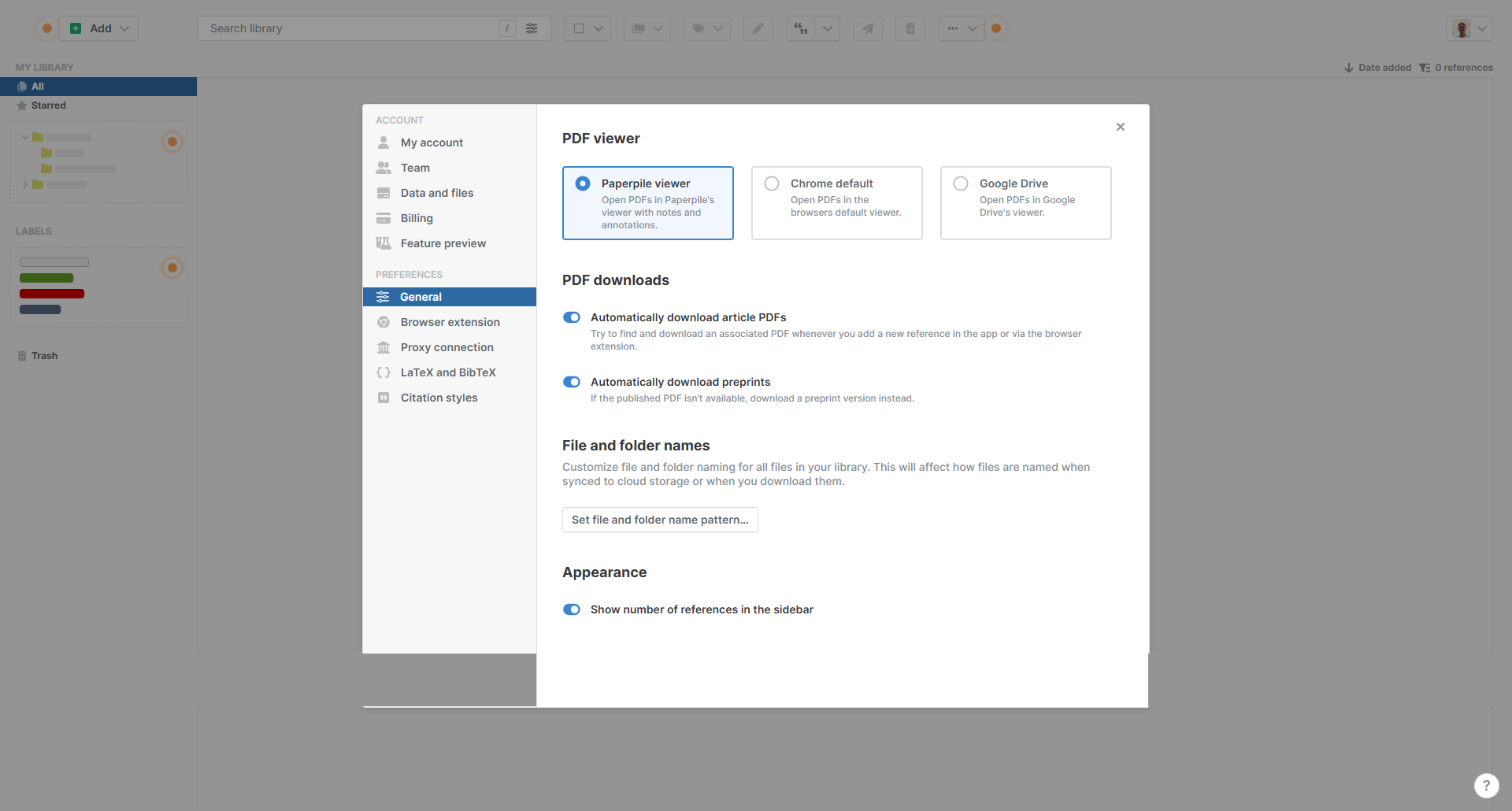
Task: Toggle Automatically download article PDFs
Action: click(572, 317)
